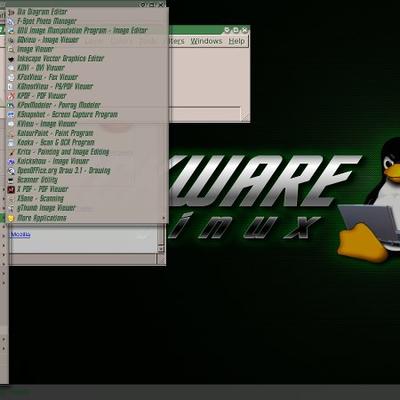Open KPovModeler - Povray Modeler
Screen dimensions: 400x400
(x=87, y=105)
